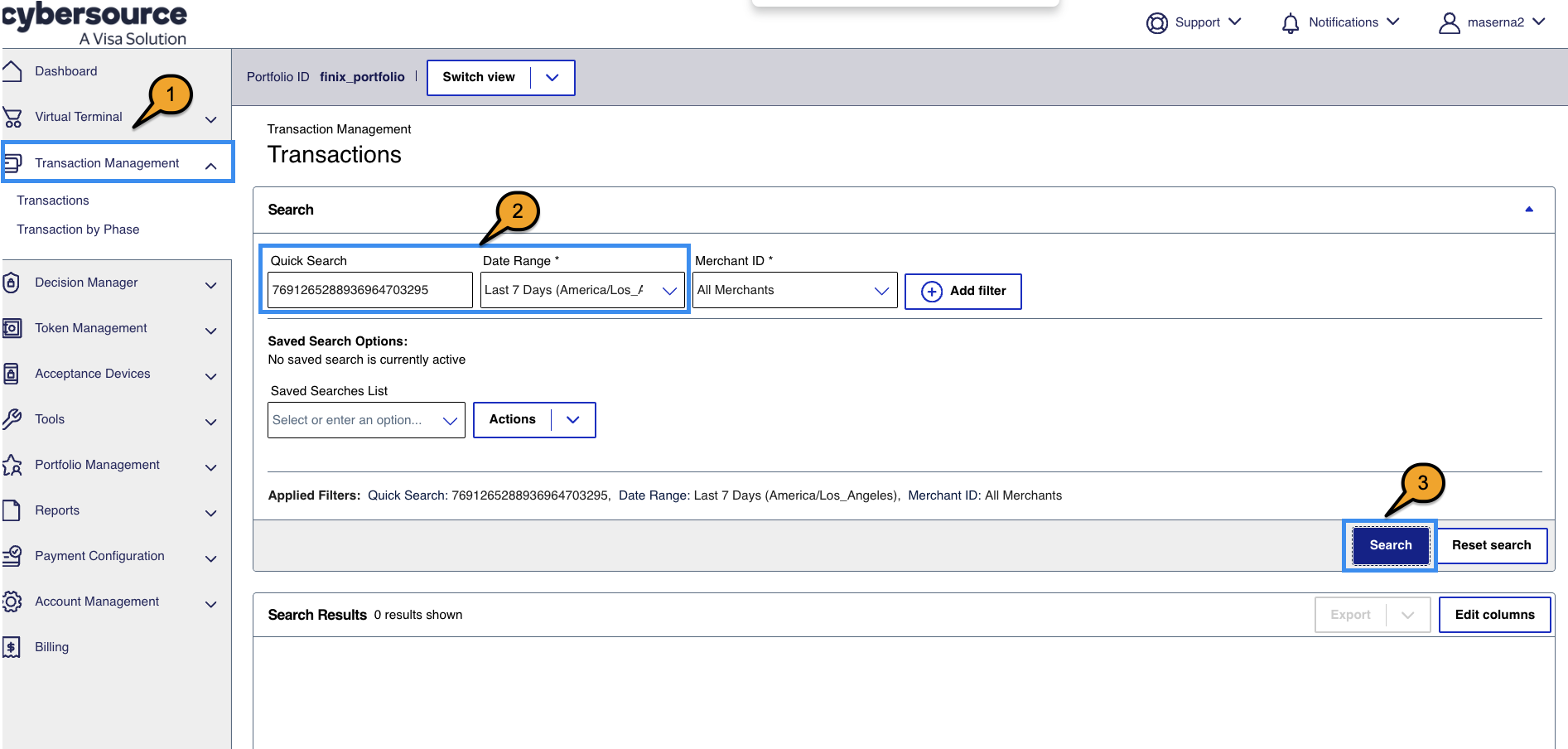Click the Tools wrench icon
This screenshot has width=1568, height=749.
[x=12, y=419]
